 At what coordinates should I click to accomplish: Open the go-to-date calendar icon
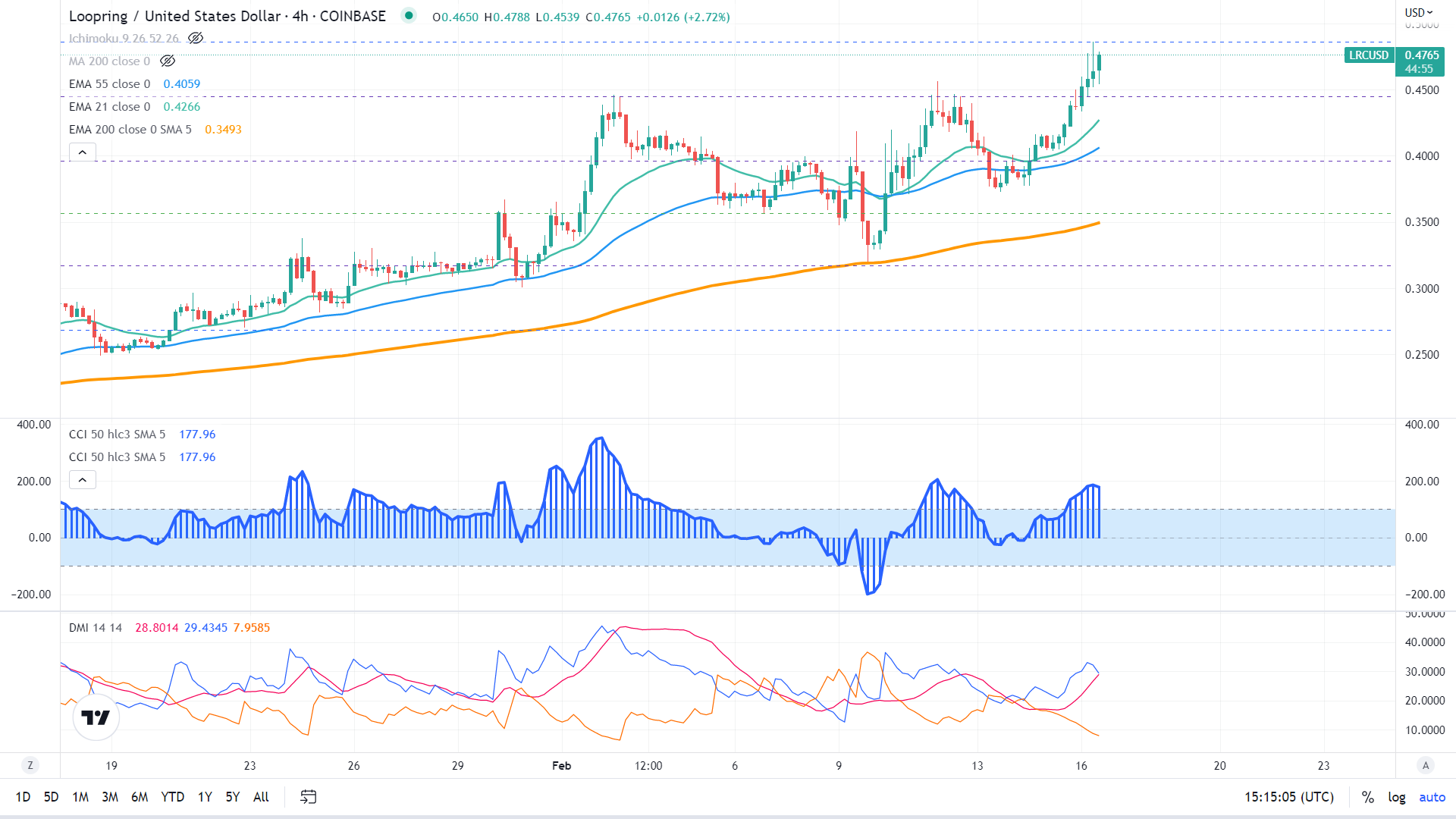[308, 796]
